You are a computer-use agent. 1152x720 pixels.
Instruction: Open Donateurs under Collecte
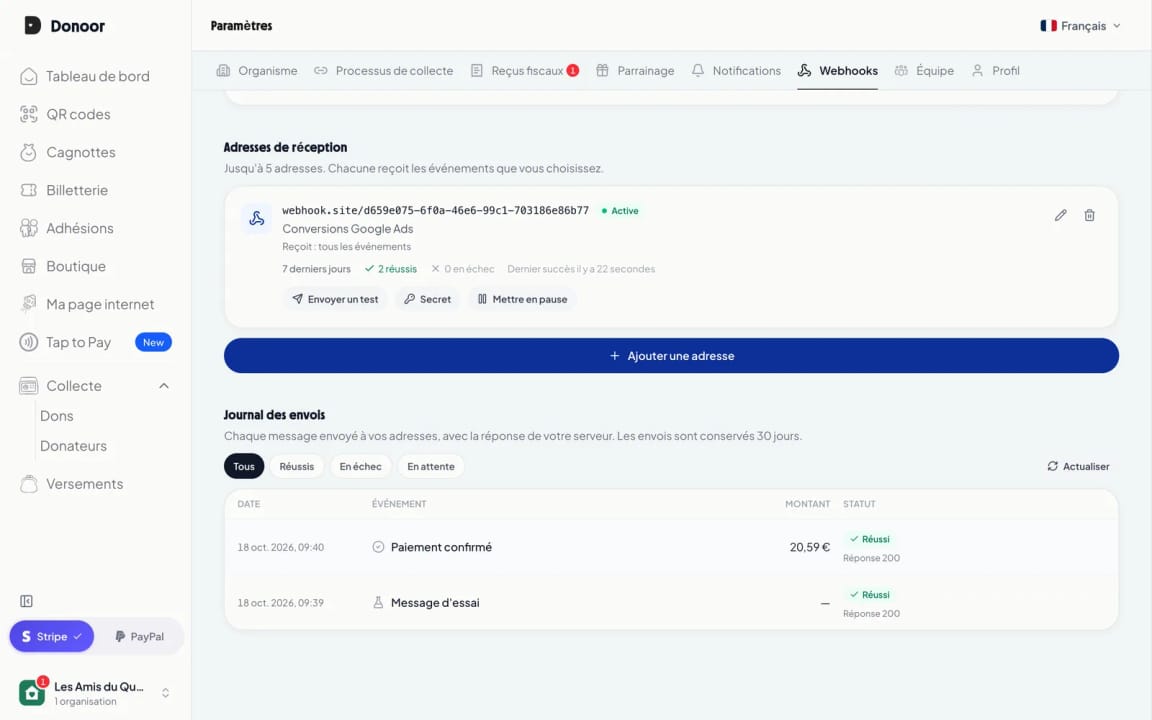coord(73,446)
